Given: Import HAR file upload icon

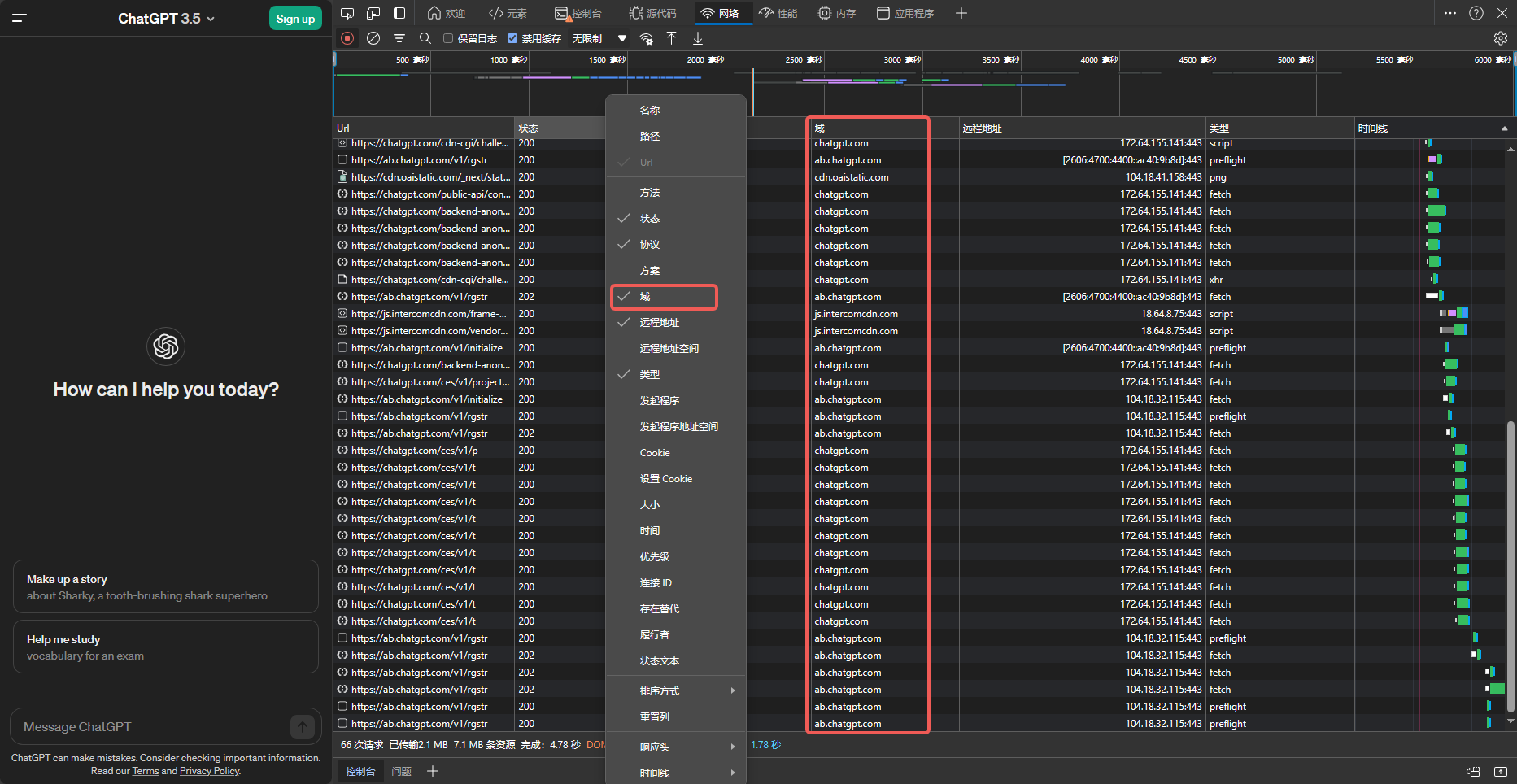Looking at the screenshot, I should pos(671,38).
